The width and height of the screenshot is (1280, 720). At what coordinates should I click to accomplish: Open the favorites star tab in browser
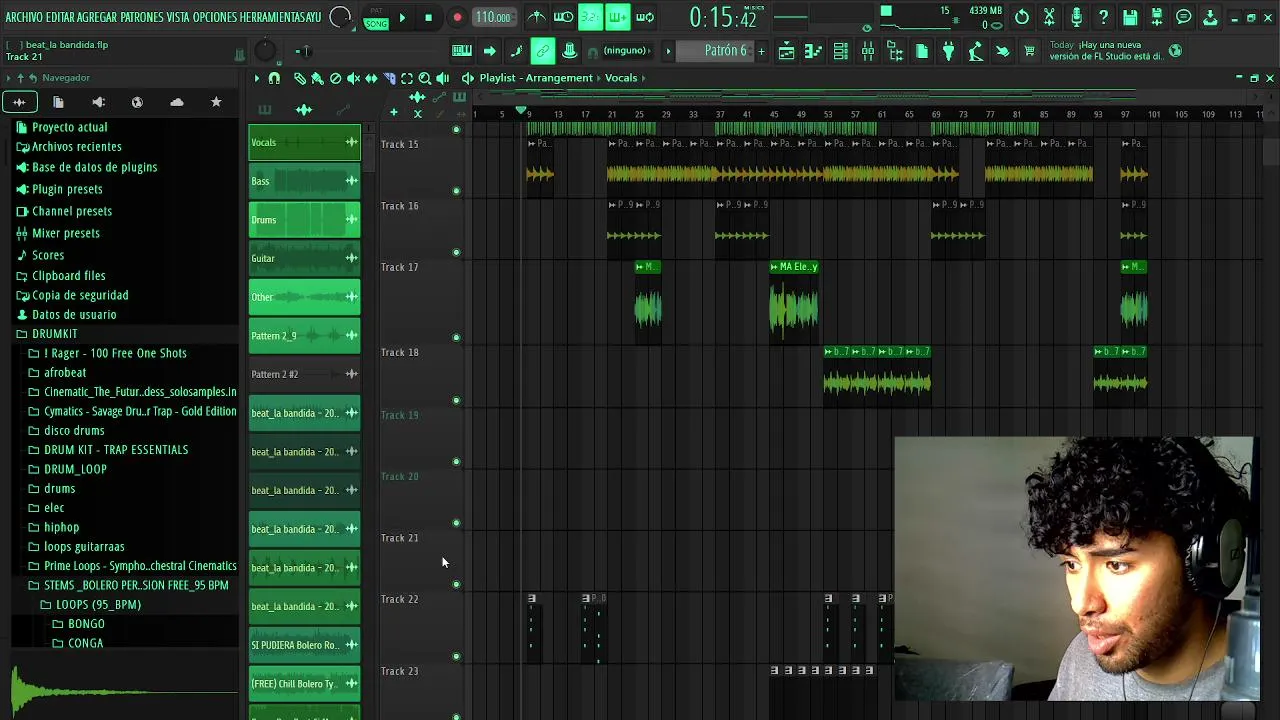216,102
